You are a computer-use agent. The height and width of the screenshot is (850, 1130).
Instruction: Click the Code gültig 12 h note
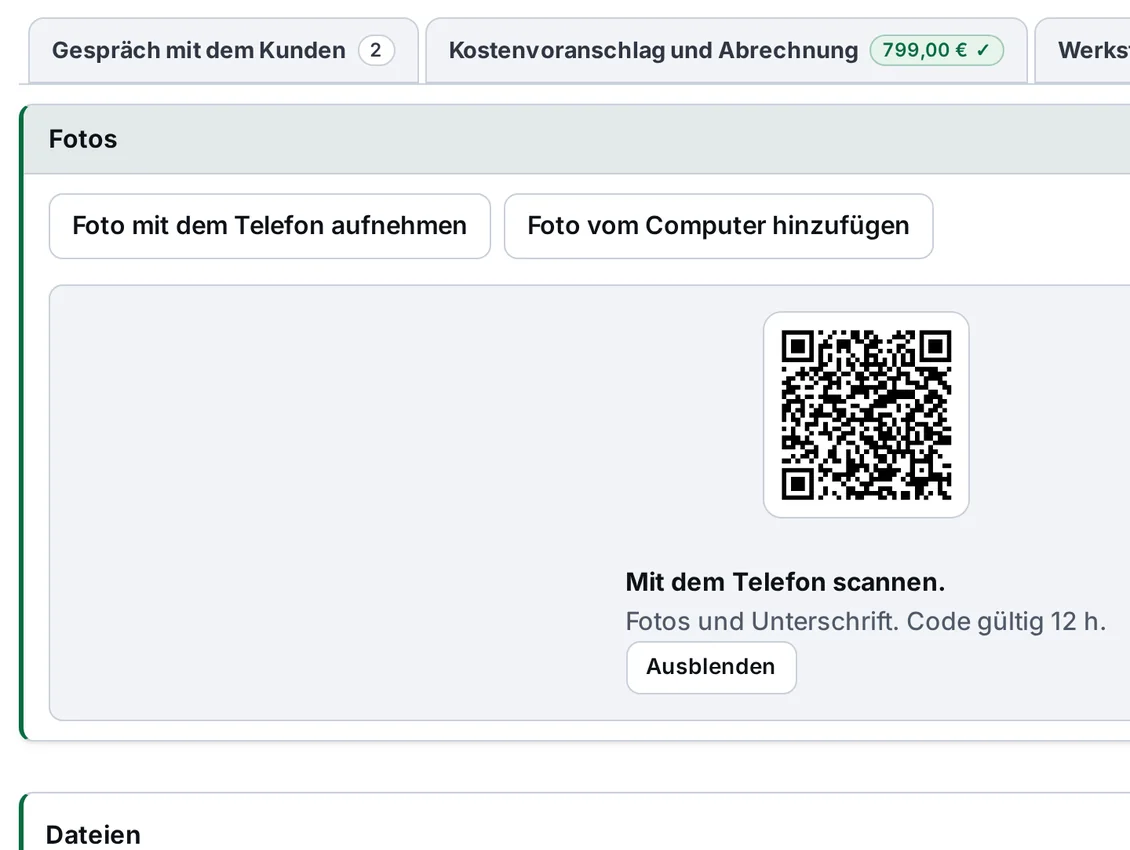tap(1005, 621)
